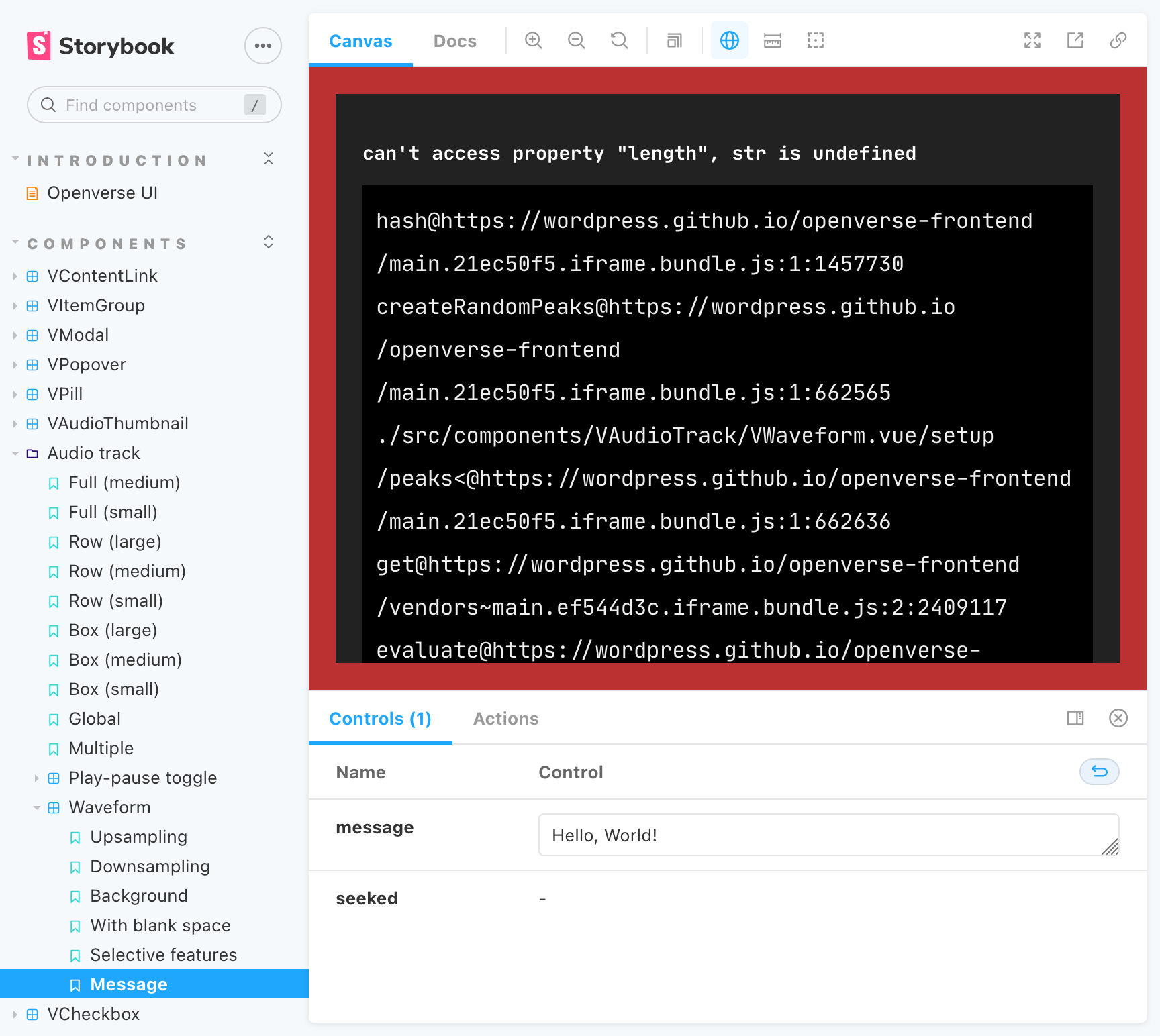Expand the VPill component
The width and height of the screenshot is (1160, 1036).
pos(64,394)
